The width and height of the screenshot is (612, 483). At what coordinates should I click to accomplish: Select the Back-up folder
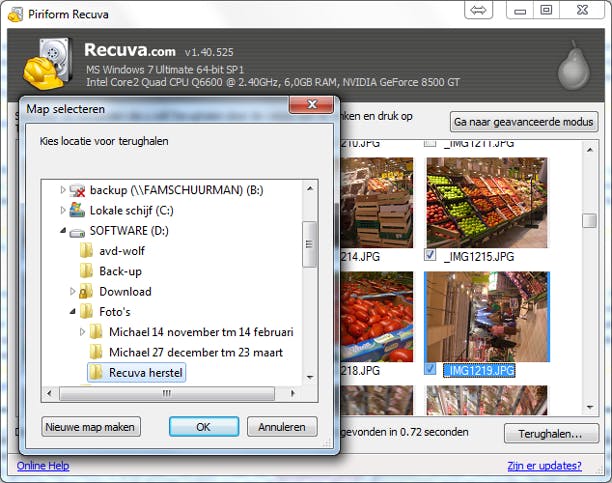[121, 271]
